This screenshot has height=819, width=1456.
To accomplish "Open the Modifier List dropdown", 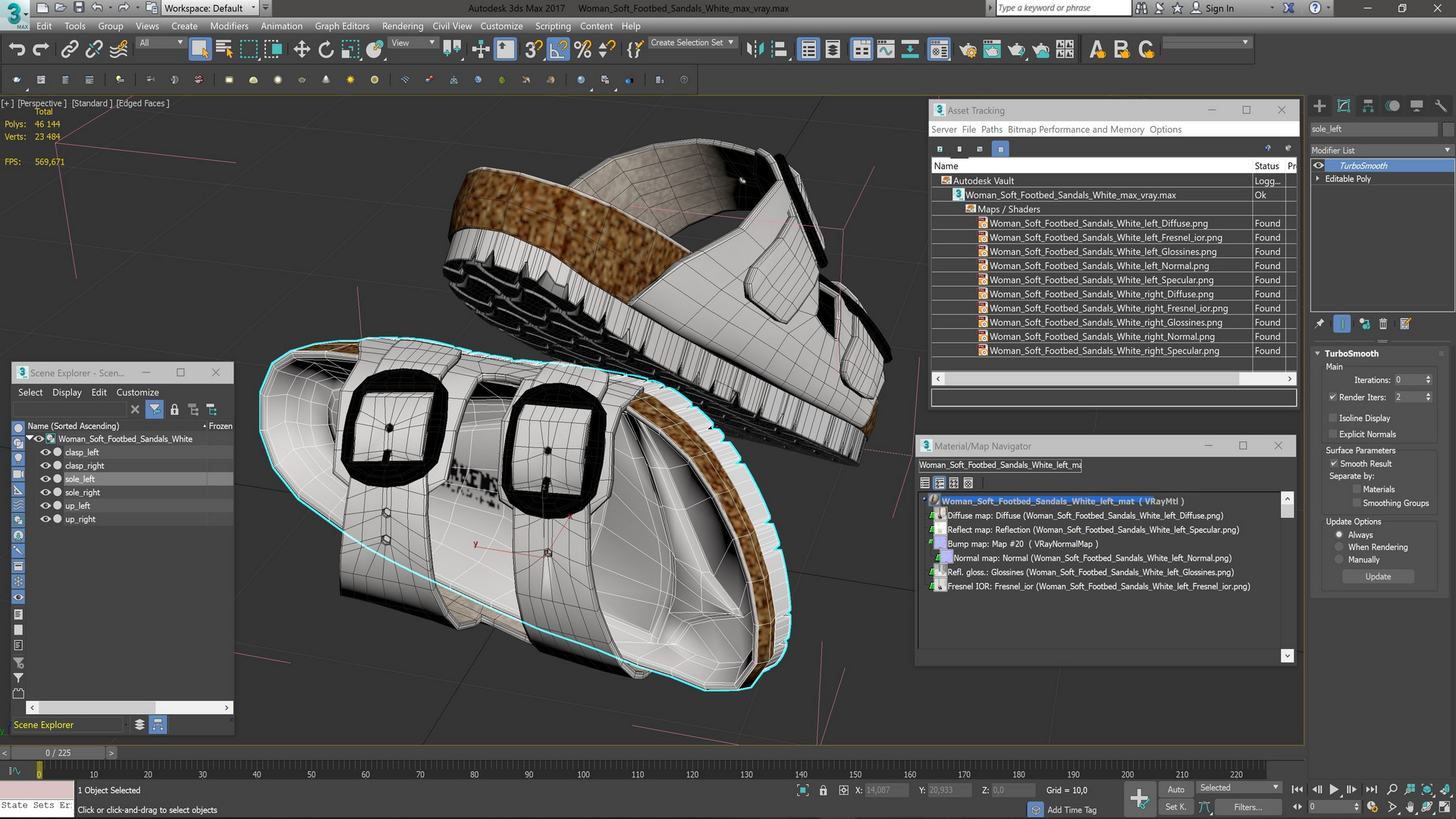I will coord(1382,150).
